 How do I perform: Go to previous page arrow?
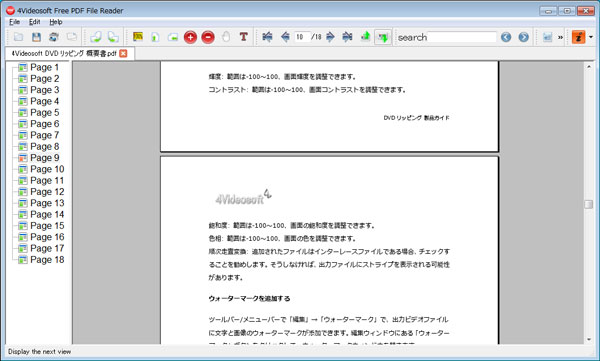[285, 37]
